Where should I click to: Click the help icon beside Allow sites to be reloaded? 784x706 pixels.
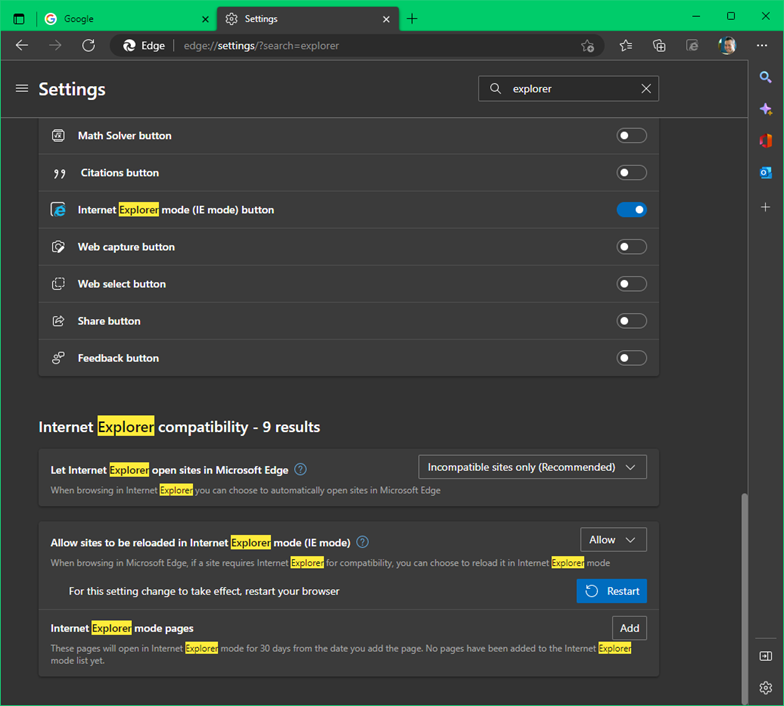coord(362,542)
